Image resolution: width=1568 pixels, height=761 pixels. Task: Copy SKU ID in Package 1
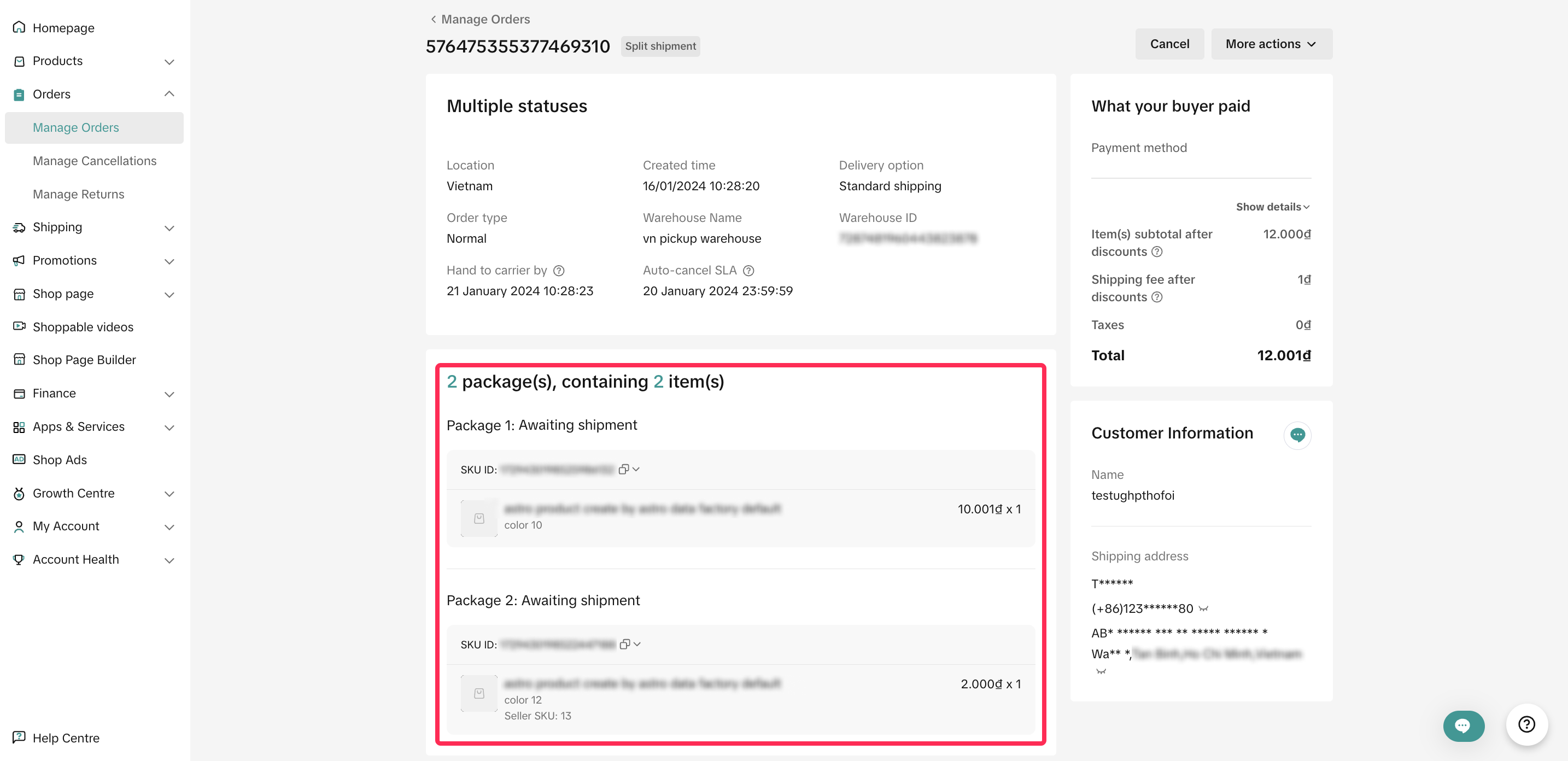click(x=623, y=470)
